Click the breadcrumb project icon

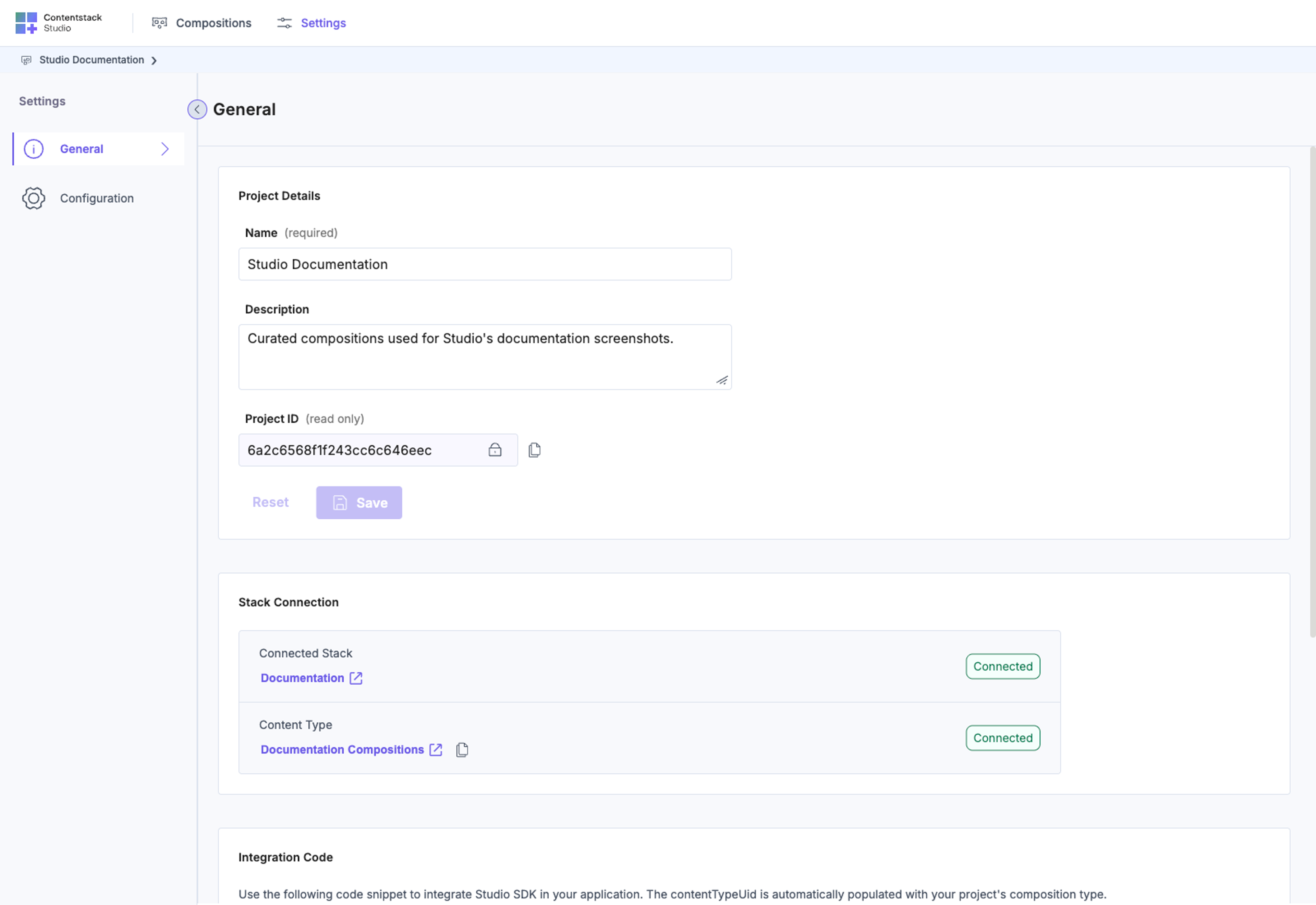click(x=26, y=60)
